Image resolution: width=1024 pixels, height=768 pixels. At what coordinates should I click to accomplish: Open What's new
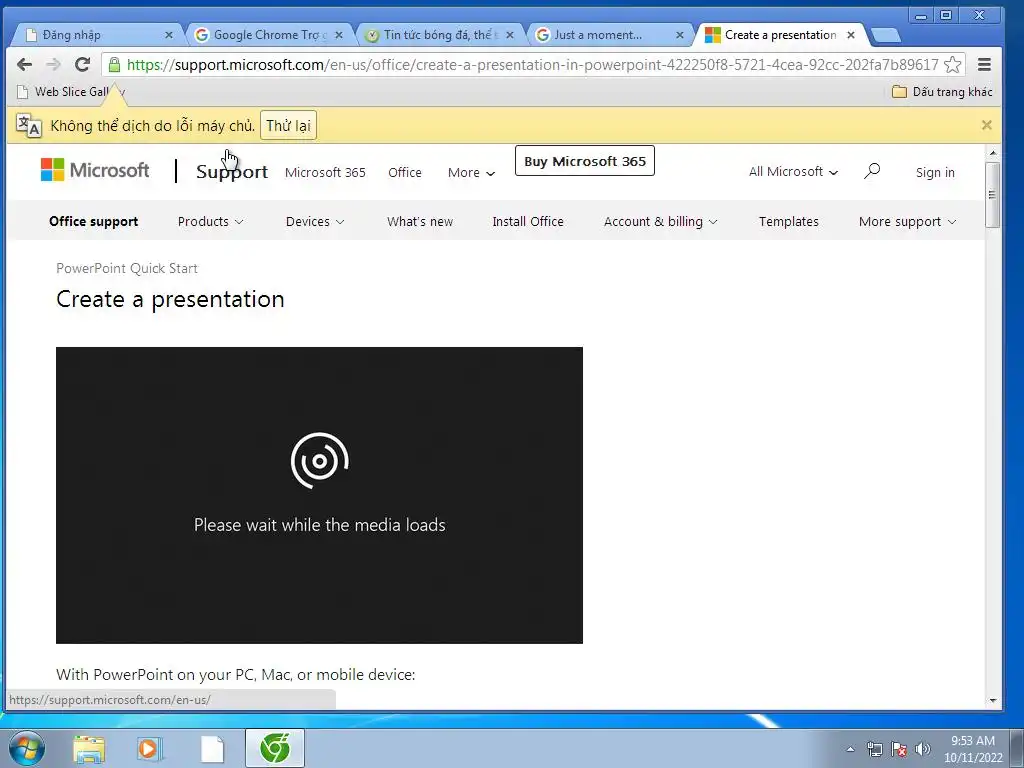pyautogui.click(x=420, y=221)
